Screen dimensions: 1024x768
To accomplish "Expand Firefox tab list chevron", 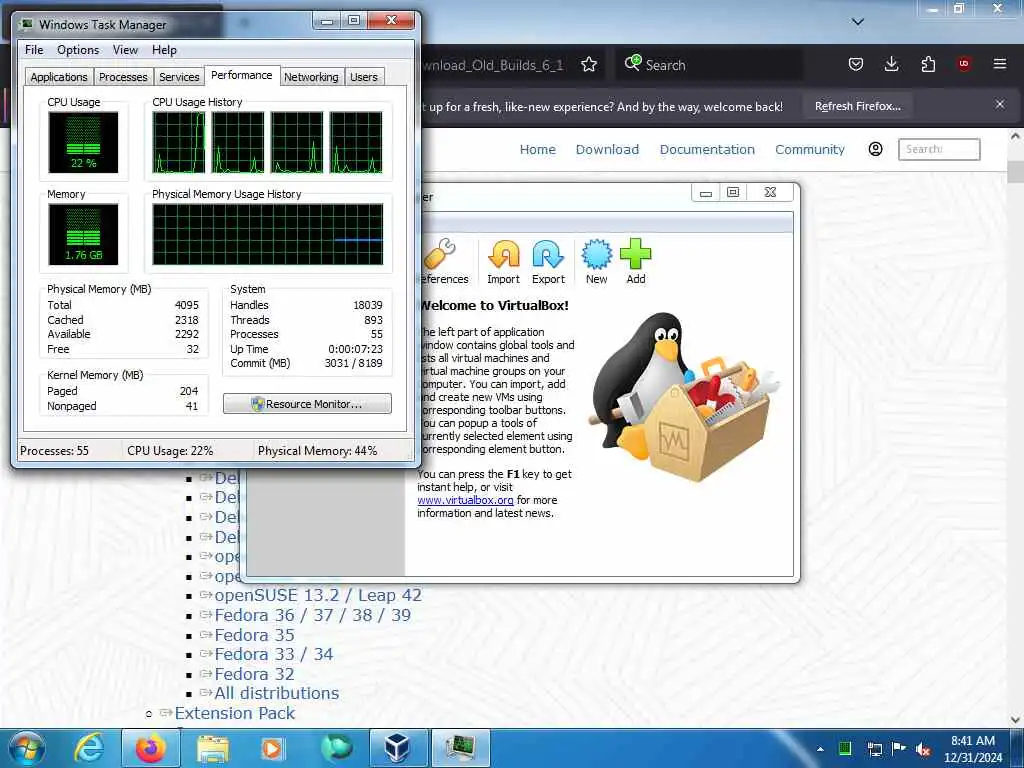I will pyautogui.click(x=858, y=22).
